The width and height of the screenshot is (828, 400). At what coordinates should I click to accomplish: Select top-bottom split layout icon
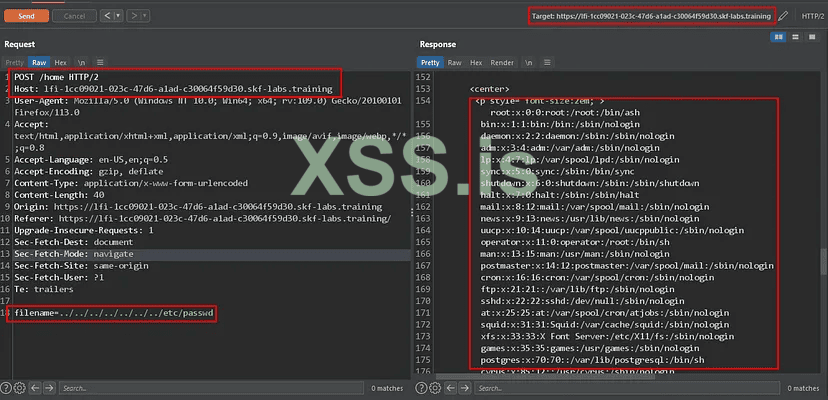(795, 36)
